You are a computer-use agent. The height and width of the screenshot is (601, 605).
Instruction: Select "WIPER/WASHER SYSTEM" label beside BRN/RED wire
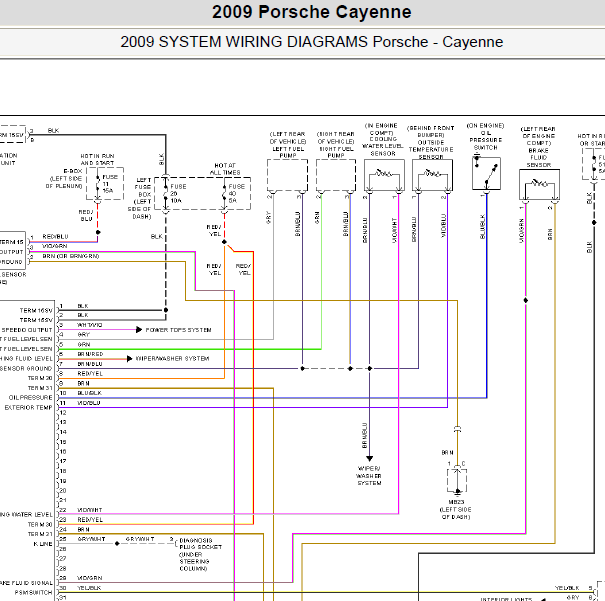point(172,358)
